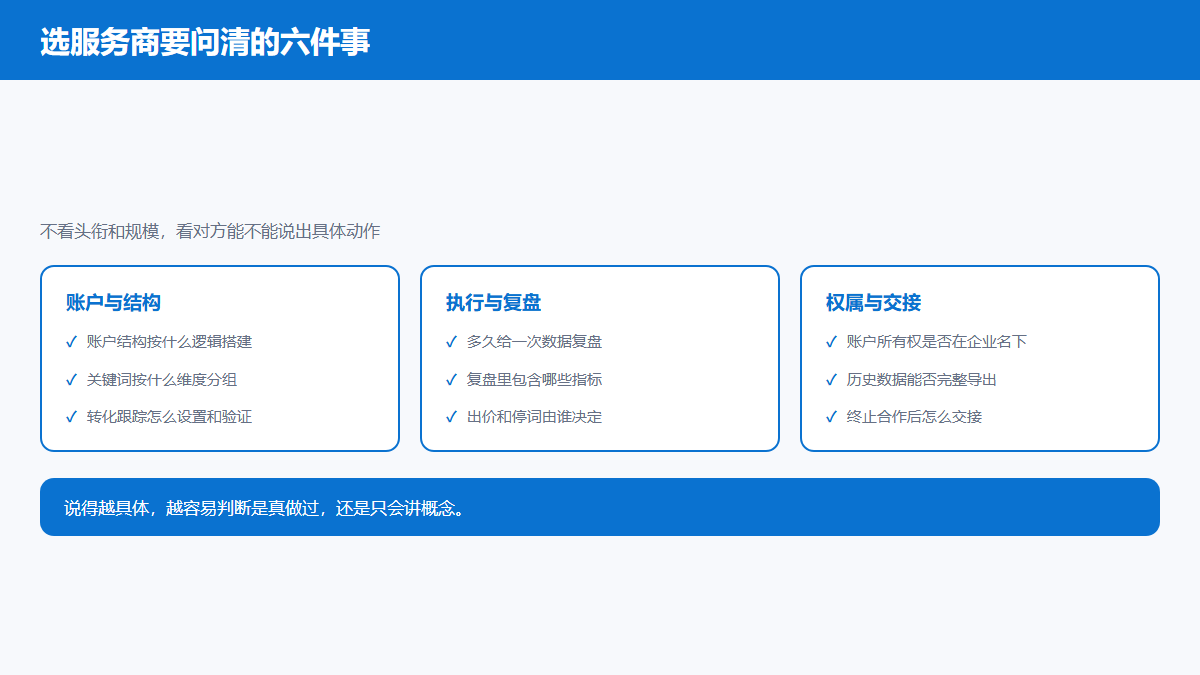Click the checkmark beside 出价和停词由谁决定
Image resolution: width=1200 pixels, height=675 pixels.
point(451,417)
